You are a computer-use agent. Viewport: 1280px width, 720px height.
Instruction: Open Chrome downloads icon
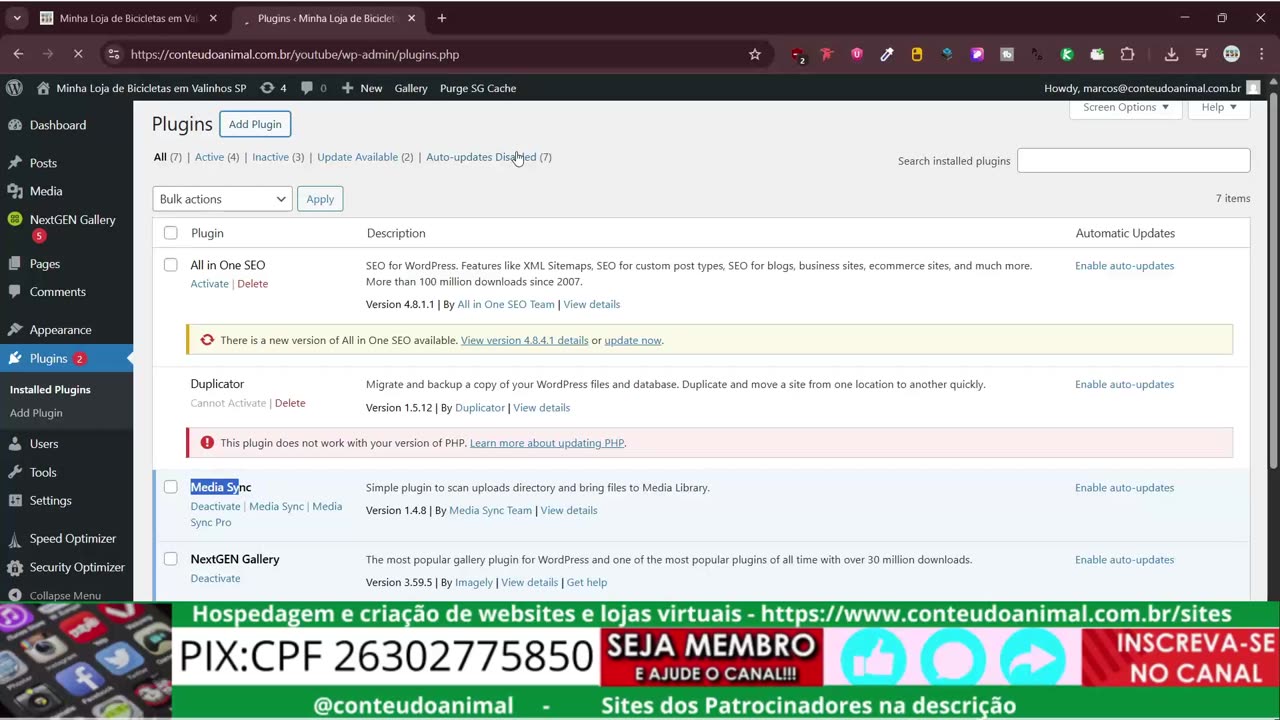coord(1171,54)
